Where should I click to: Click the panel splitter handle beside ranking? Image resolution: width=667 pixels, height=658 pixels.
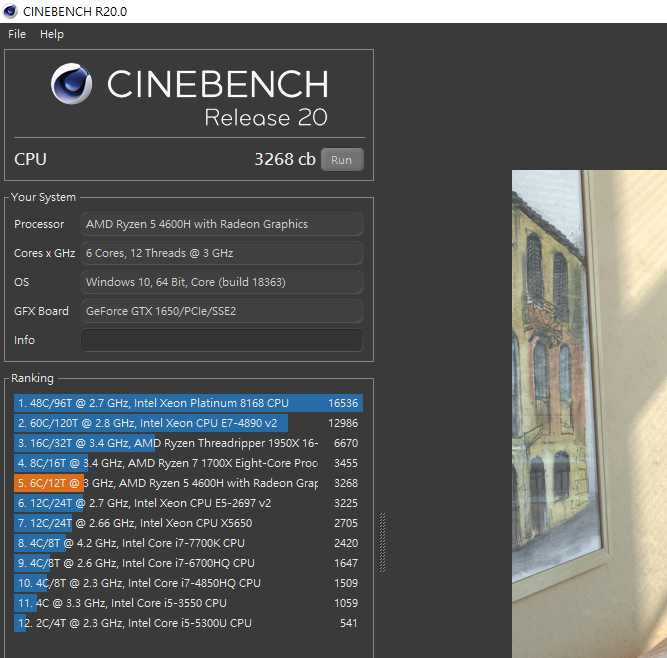coord(382,542)
